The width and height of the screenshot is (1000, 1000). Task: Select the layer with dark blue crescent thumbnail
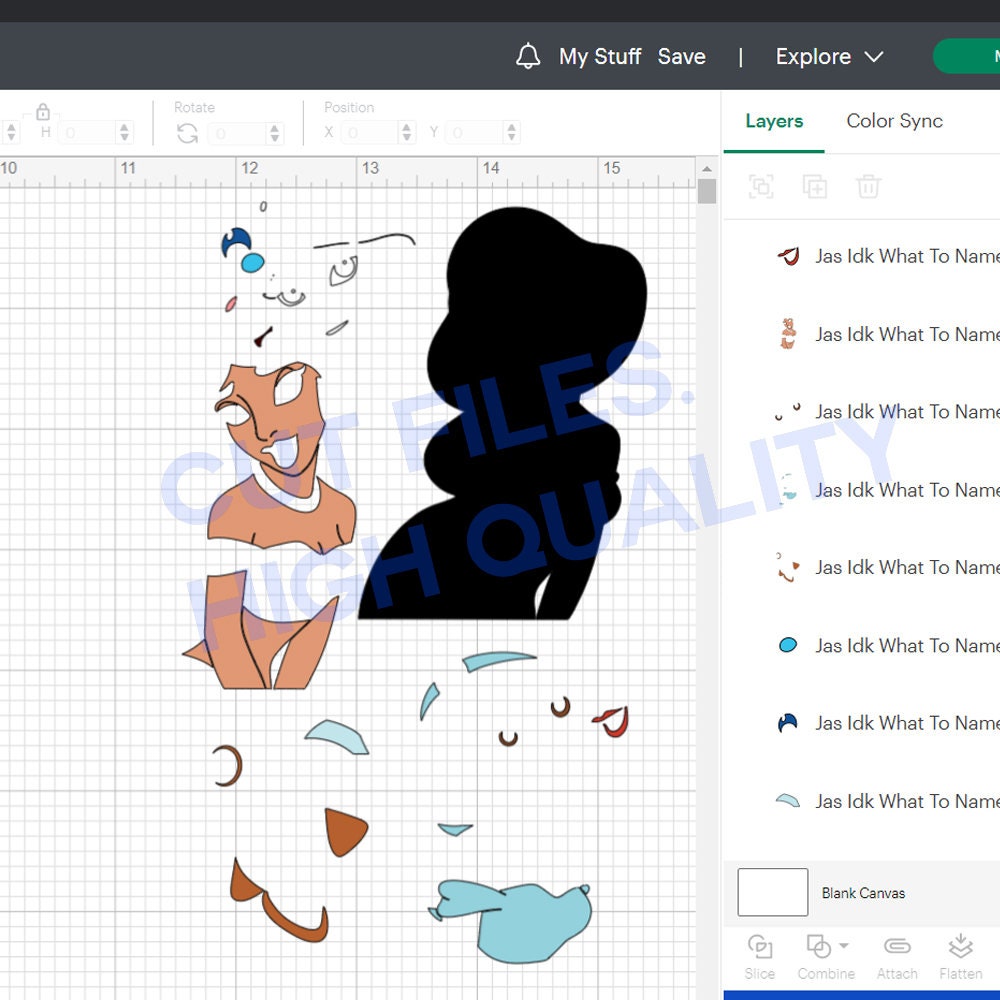(862, 723)
